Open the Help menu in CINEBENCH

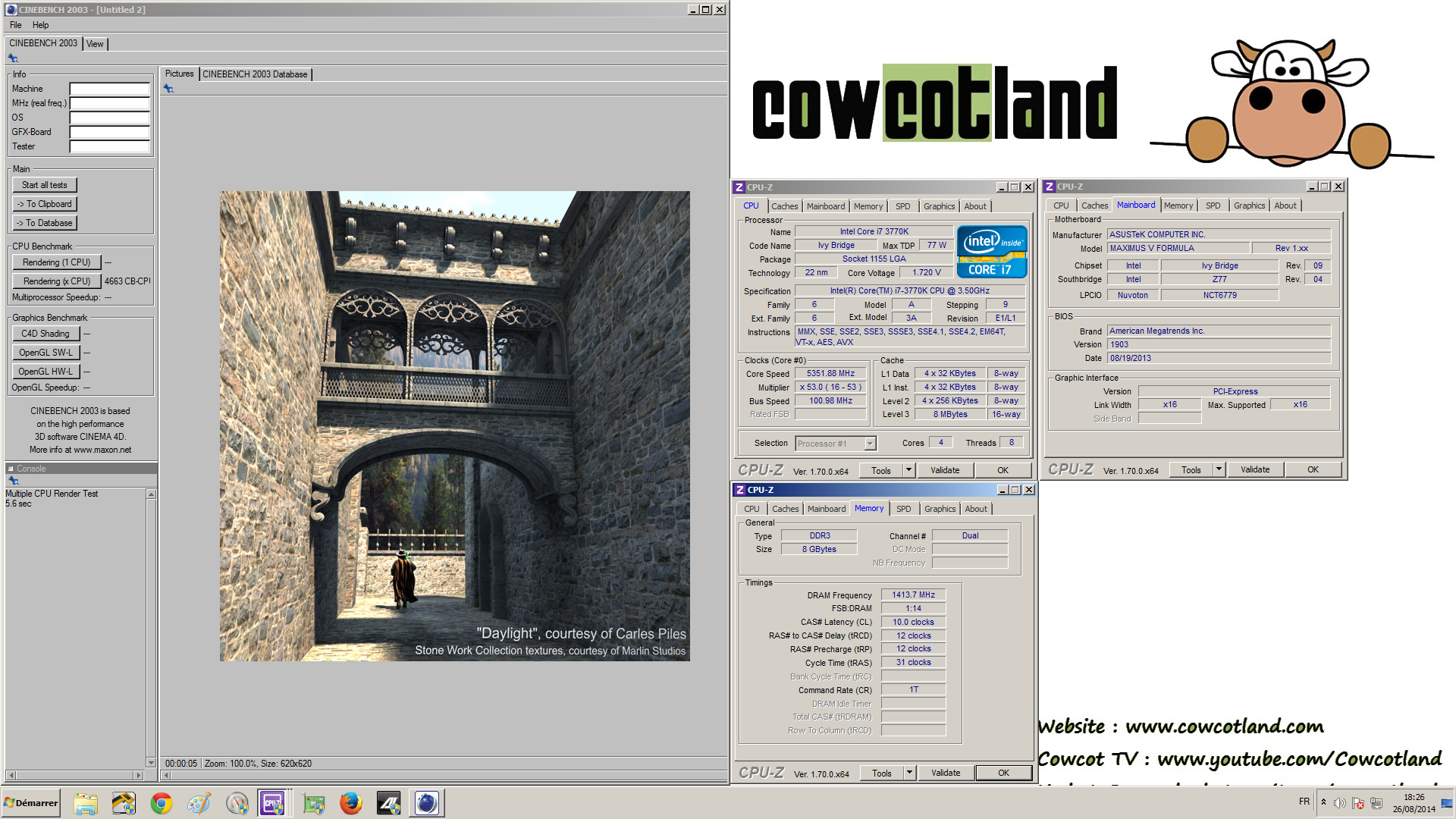click(x=40, y=25)
